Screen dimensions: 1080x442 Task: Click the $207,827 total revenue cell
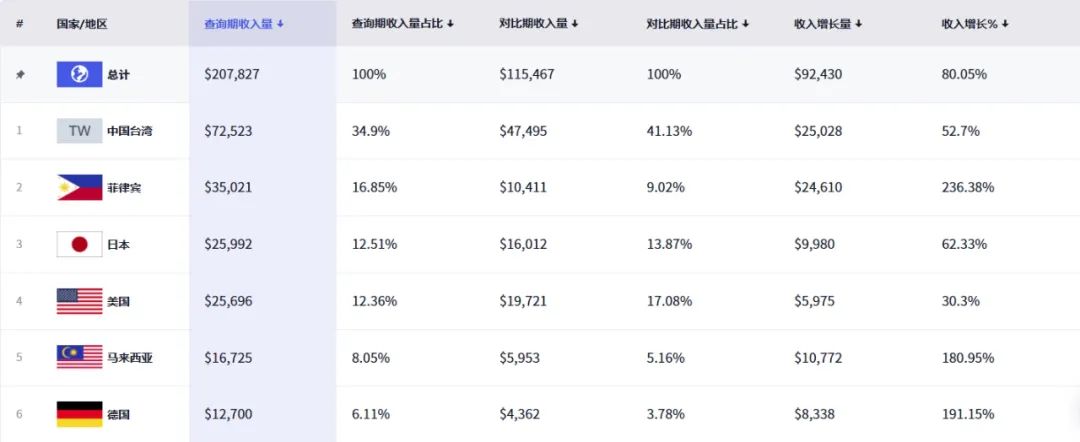[x=231, y=75]
